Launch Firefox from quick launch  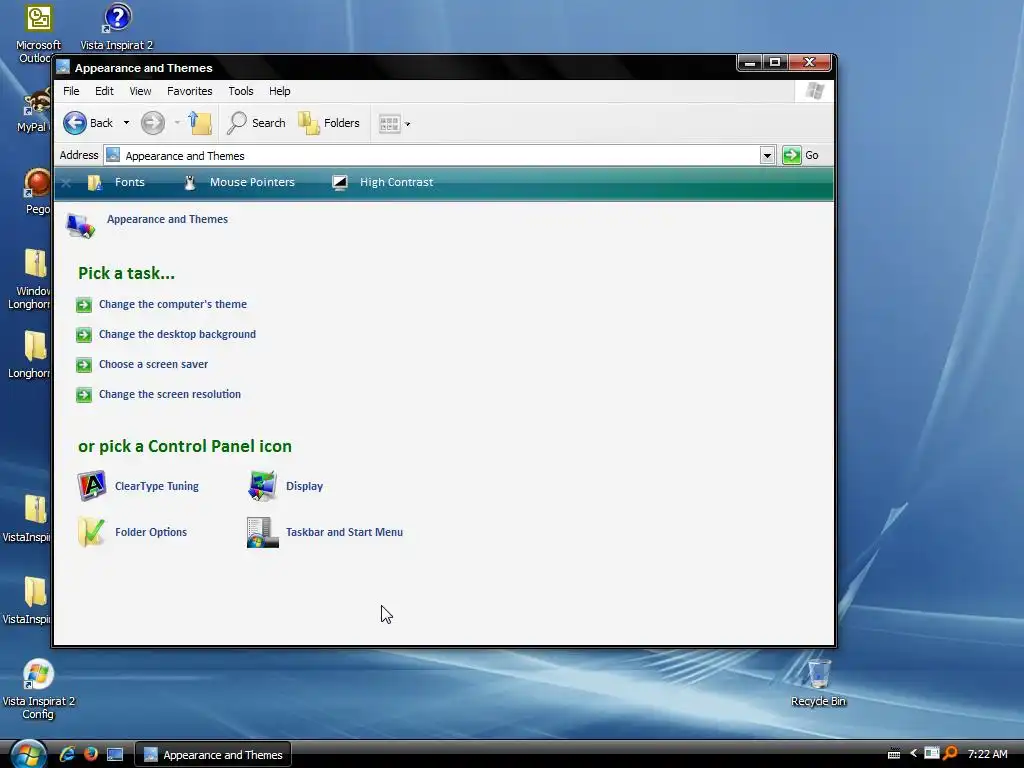pyautogui.click(x=91, y=754)
